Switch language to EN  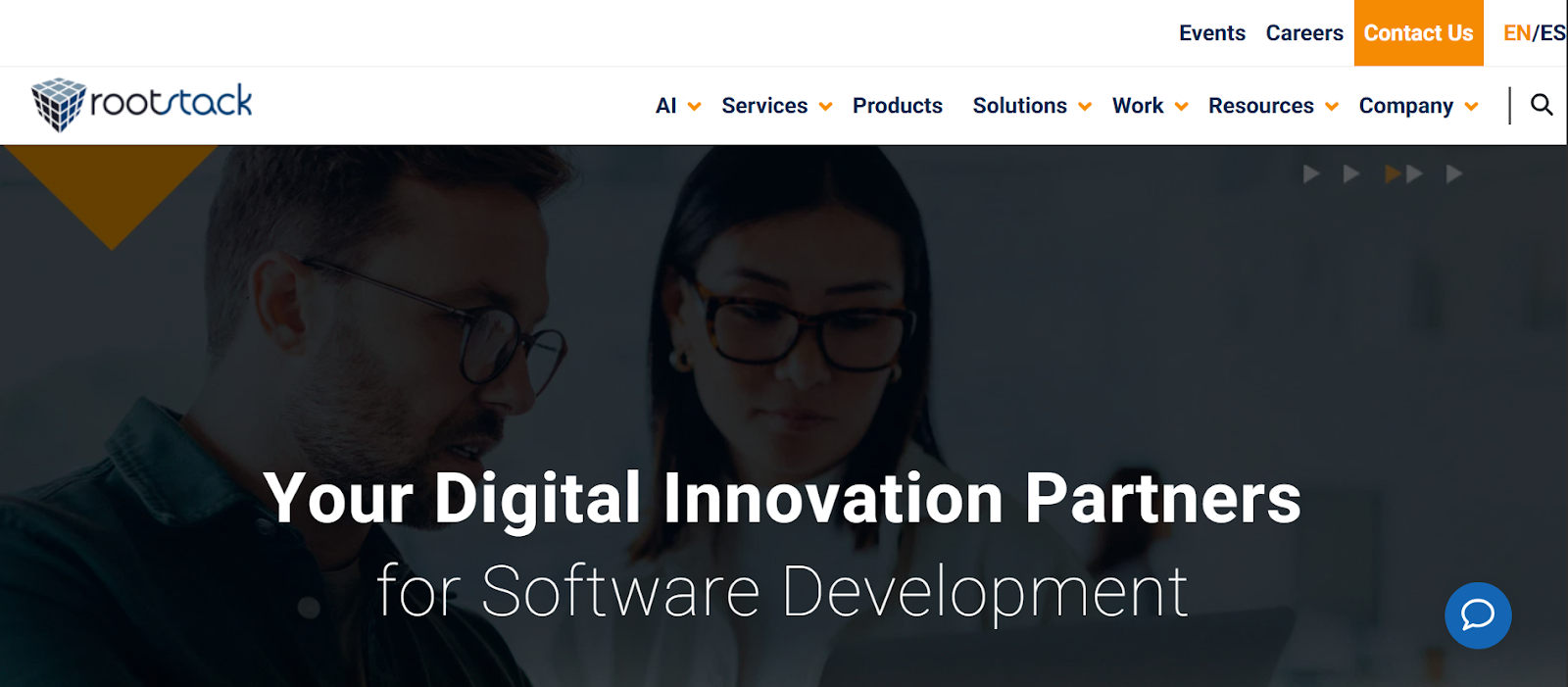coord(1516,33)
